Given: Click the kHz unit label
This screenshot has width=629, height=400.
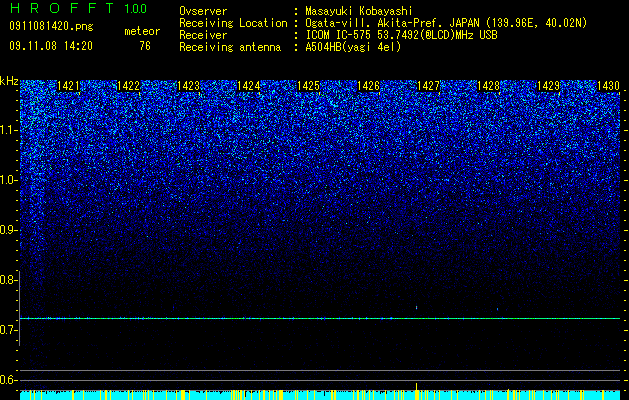Looking at the screenshot, I should tap(9, 81).
